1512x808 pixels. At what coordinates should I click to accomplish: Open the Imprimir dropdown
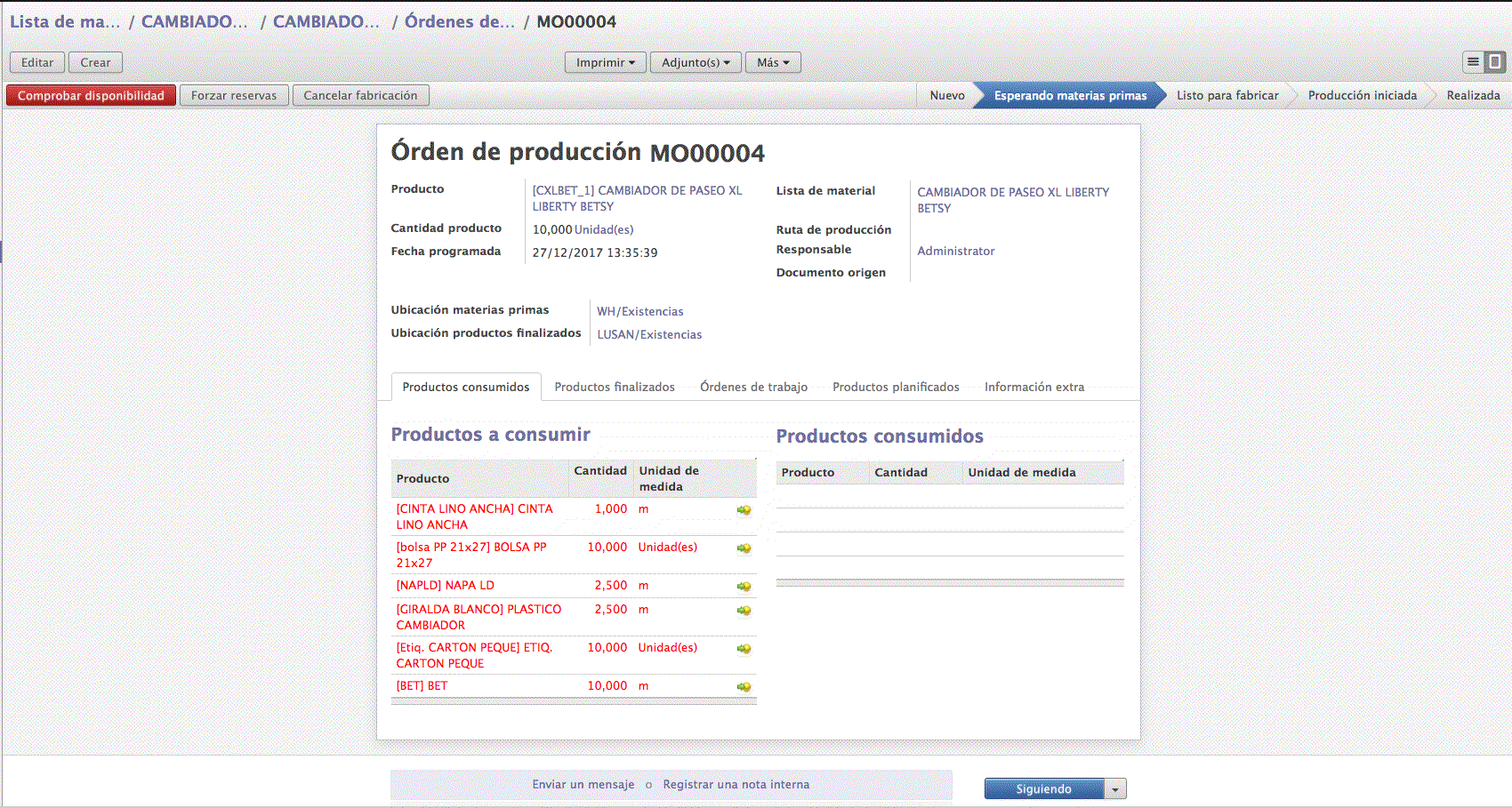tap(605, 62)
